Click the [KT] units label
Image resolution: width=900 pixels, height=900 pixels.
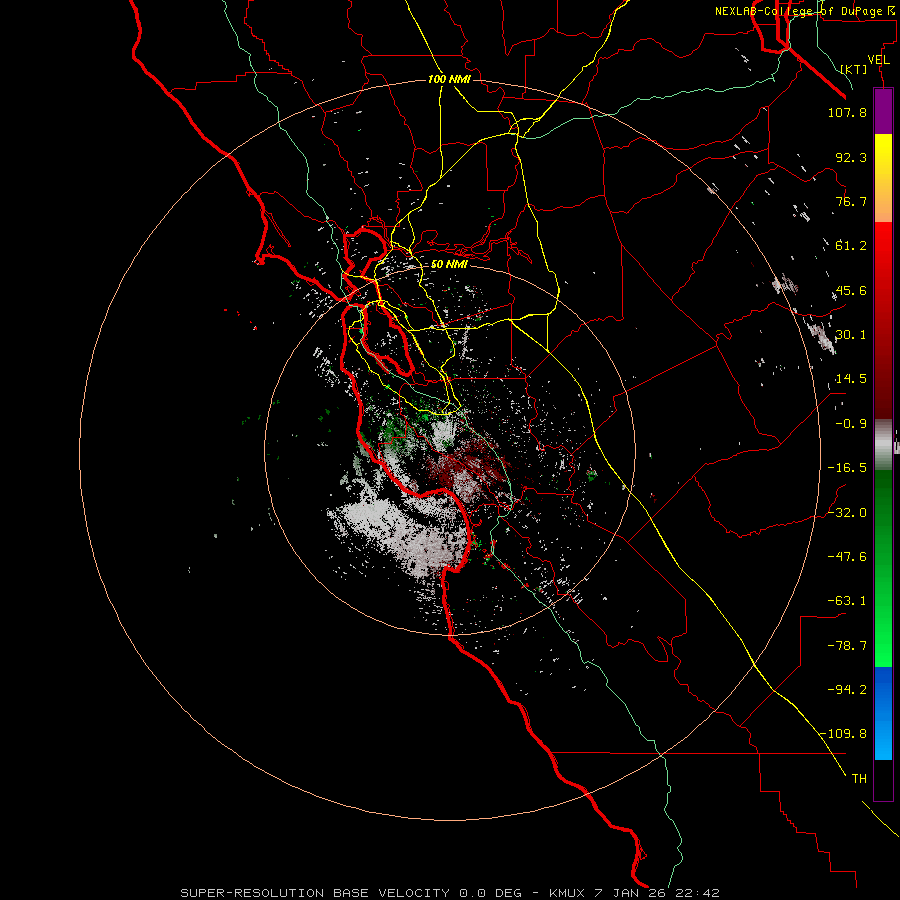[x=854, y=69]
